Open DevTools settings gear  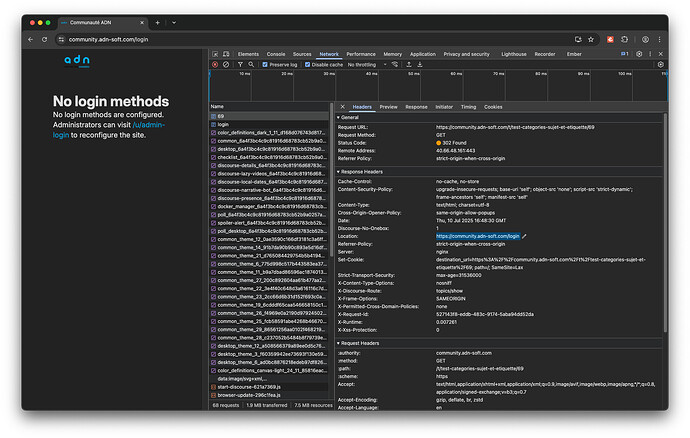point(639,54)
